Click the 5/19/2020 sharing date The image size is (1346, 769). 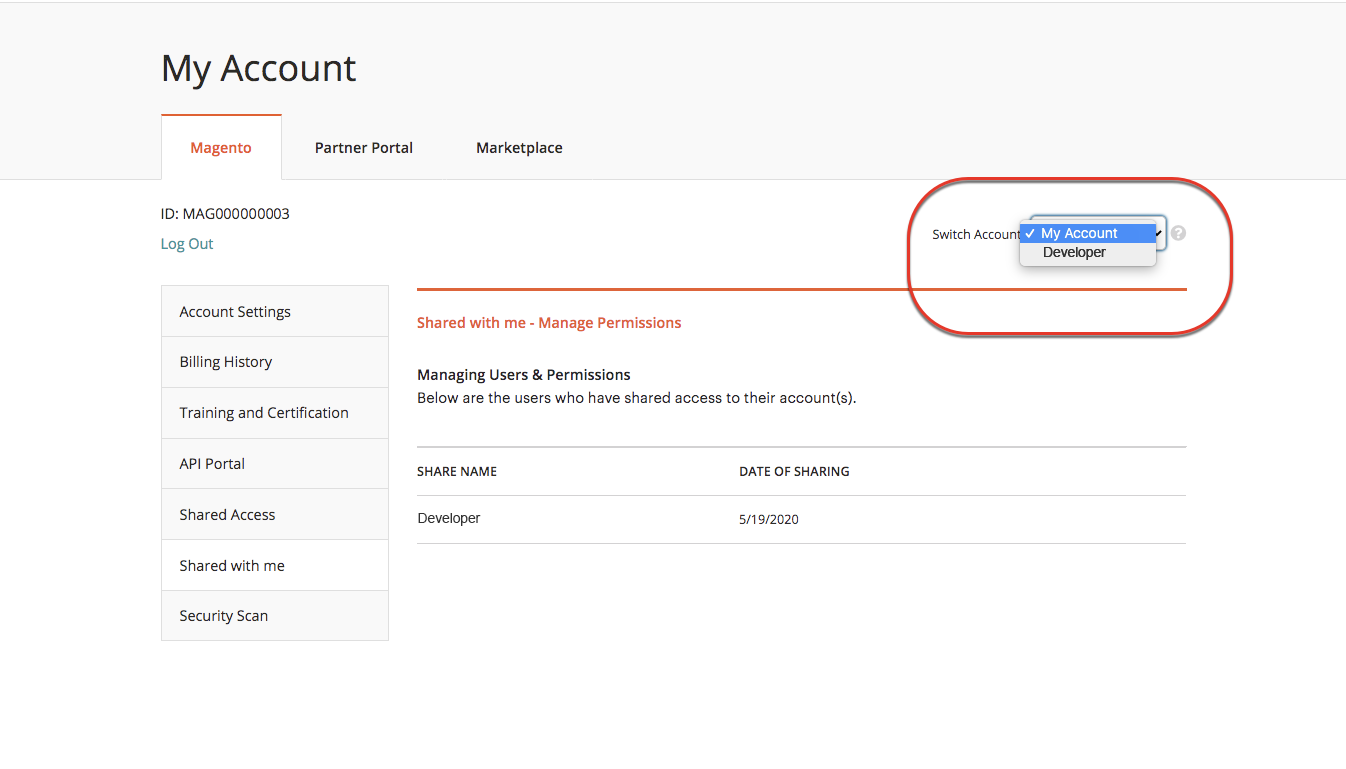(x=769, y=520)
